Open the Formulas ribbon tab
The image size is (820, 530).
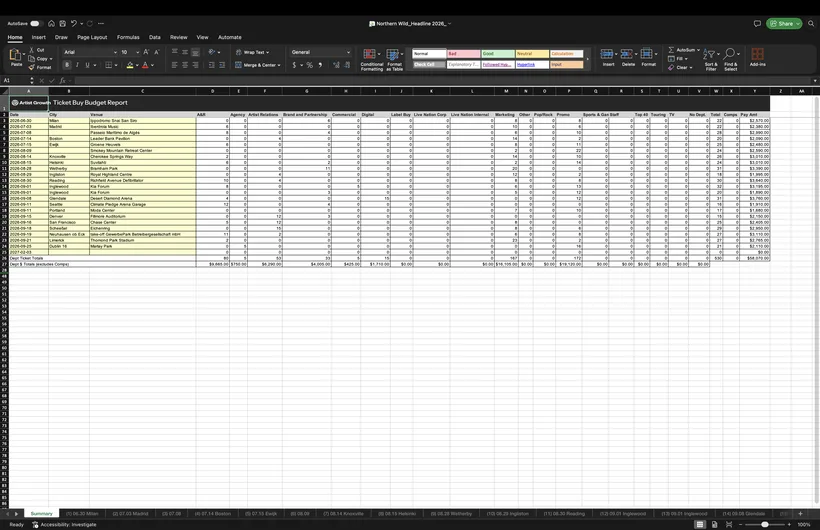click(x=128, y=37)
